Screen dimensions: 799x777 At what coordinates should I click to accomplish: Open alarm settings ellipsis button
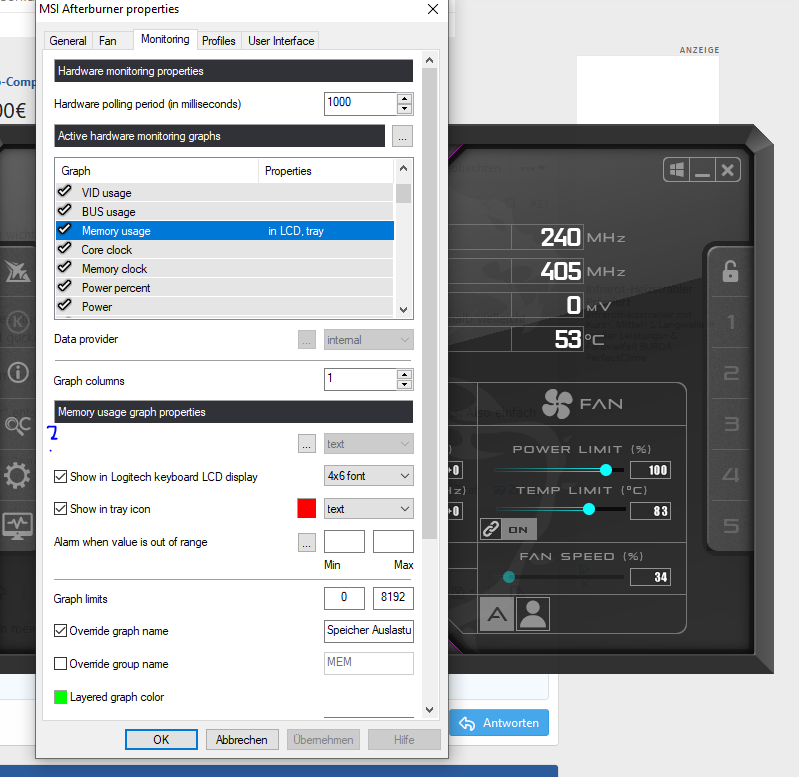pyautogui.click(x=307, y=543)
